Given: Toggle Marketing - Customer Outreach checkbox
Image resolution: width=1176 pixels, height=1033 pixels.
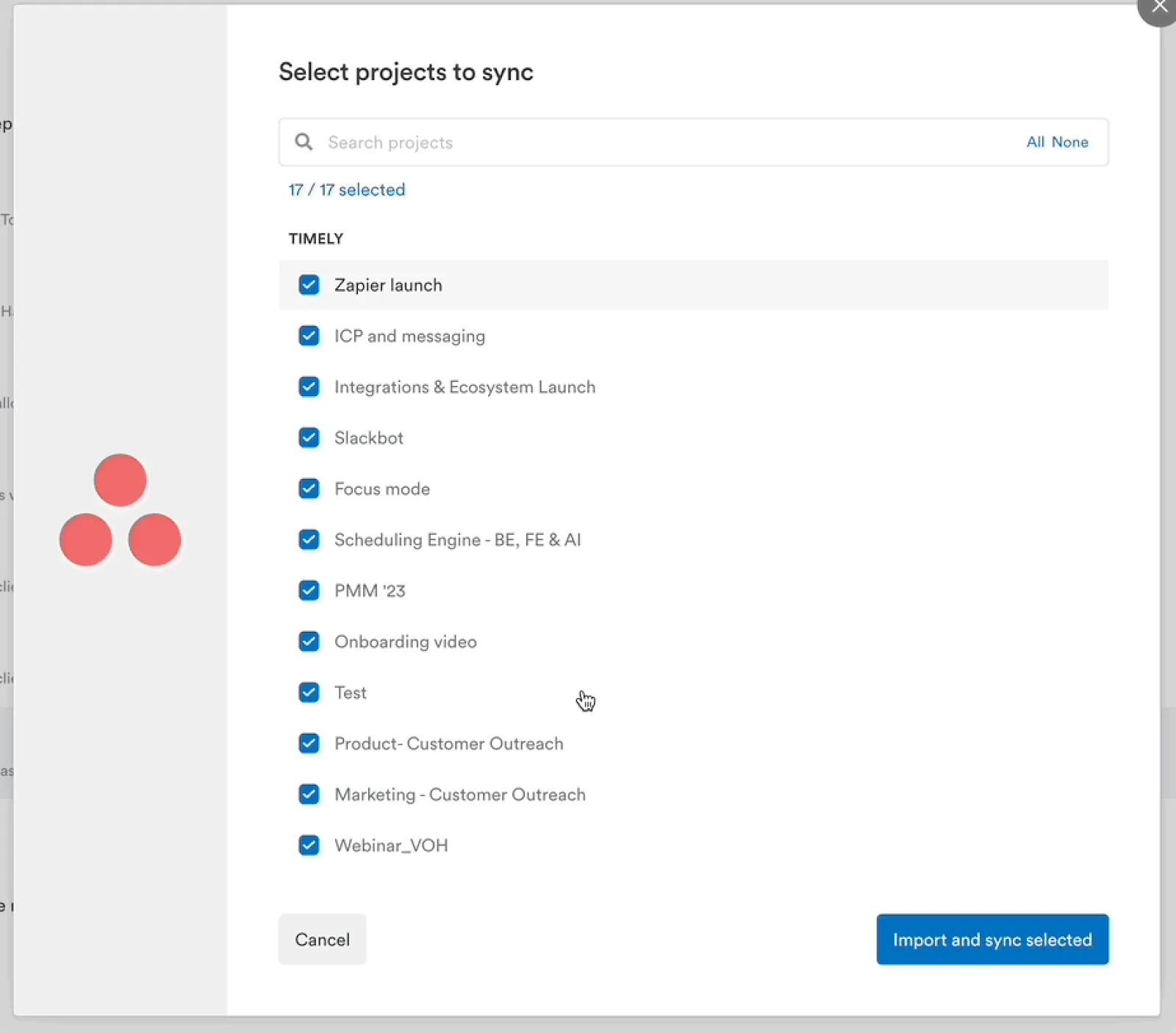Looking at the screenshot, I should (309, 794).
